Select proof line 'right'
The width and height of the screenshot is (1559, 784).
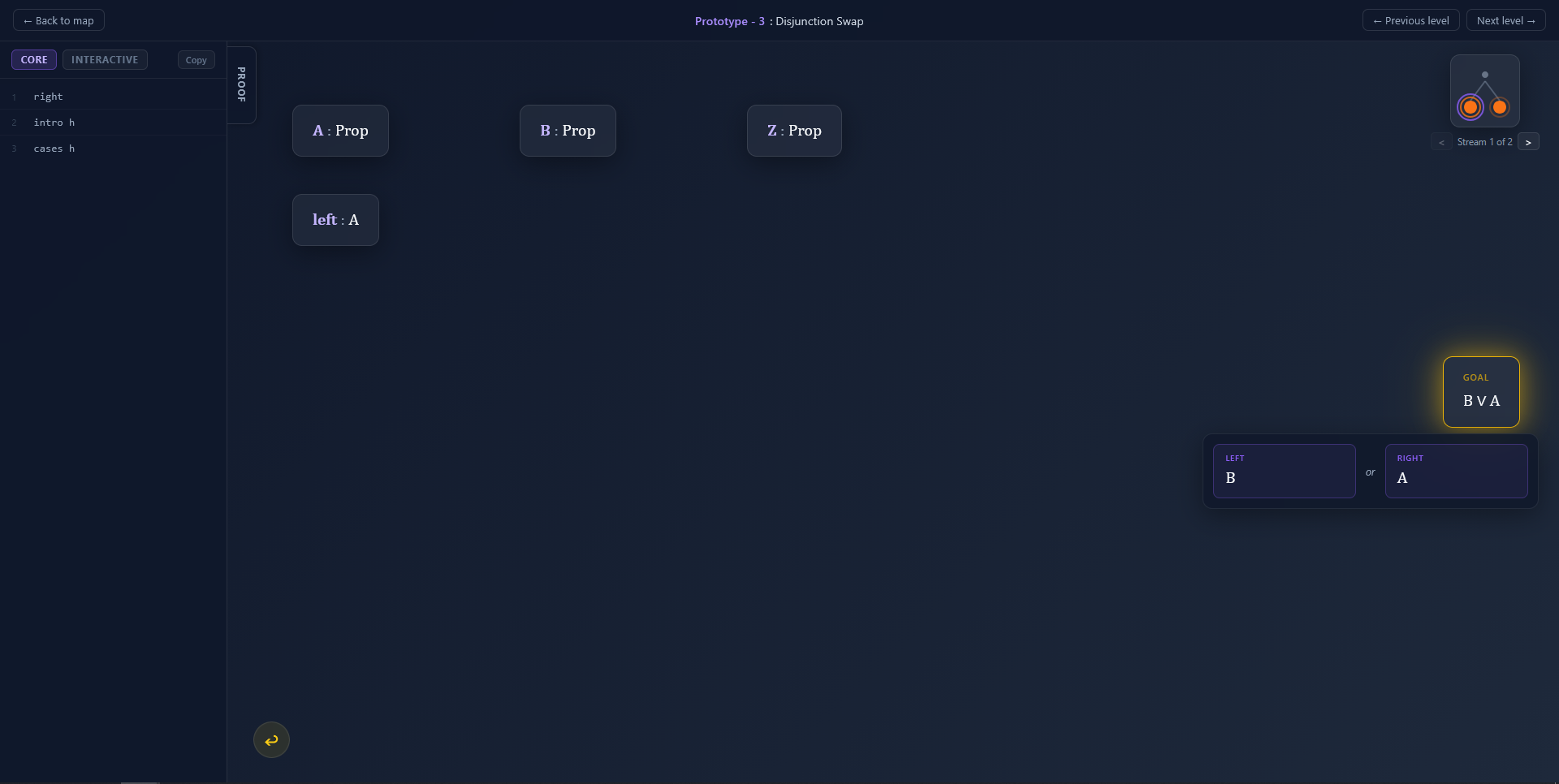[114, 97]
